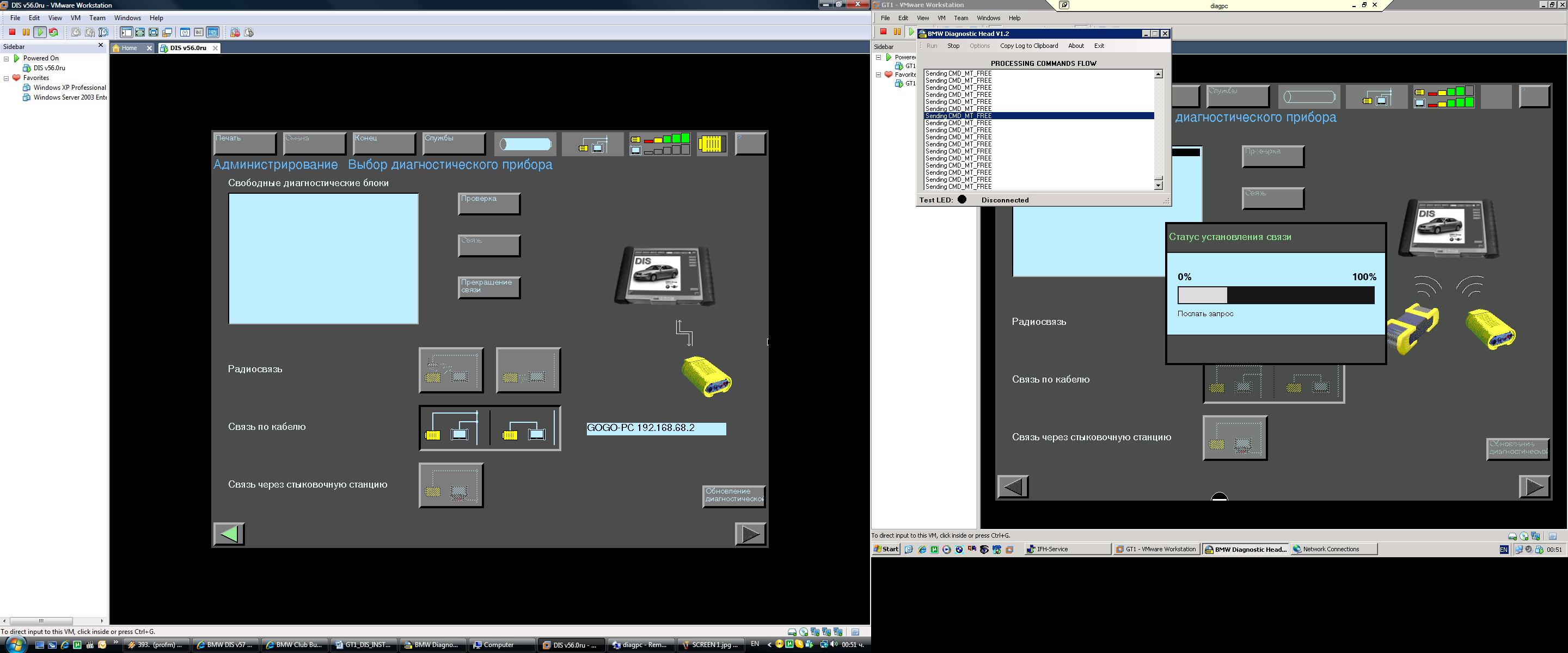1568x653 pixels.
Task: Click the Печать button in DIS screen
Action: point(244,144)
